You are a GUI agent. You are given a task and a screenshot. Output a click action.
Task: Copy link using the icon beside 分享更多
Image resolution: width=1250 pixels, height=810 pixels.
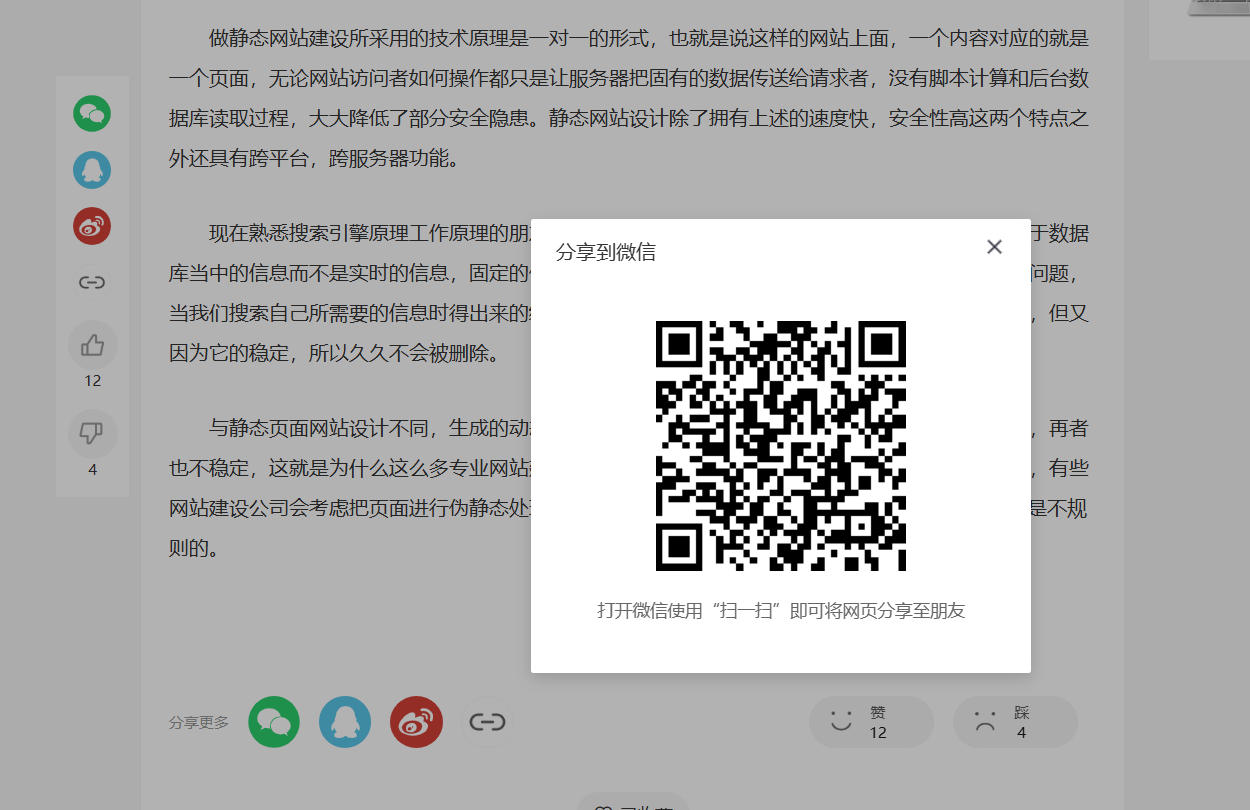tap(487, 722)
